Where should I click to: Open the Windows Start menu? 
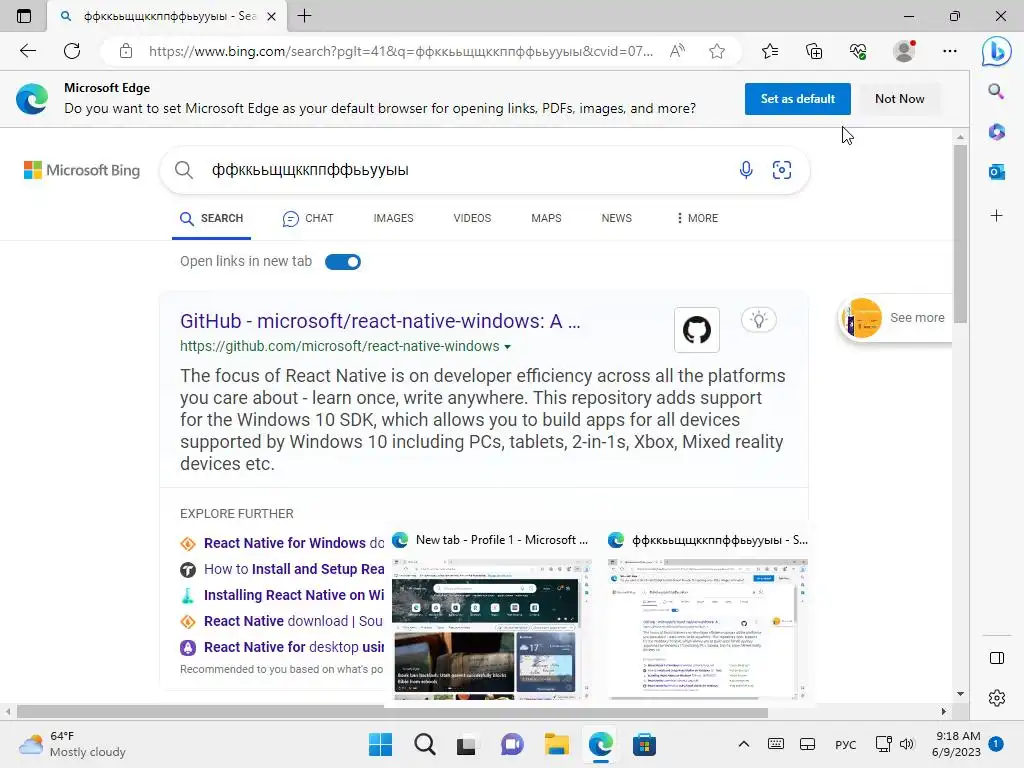click(380, 744)
